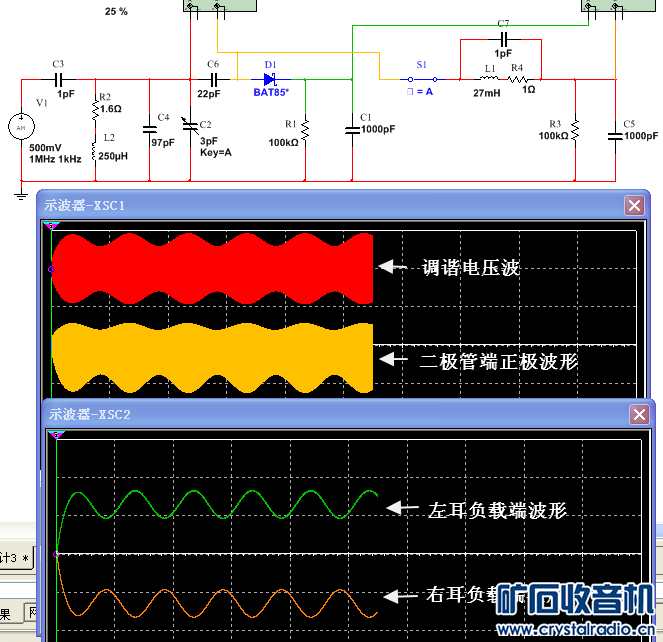Select capacitor C7 1pF symbol
This screenshot has height=642, width=663.
503,40
